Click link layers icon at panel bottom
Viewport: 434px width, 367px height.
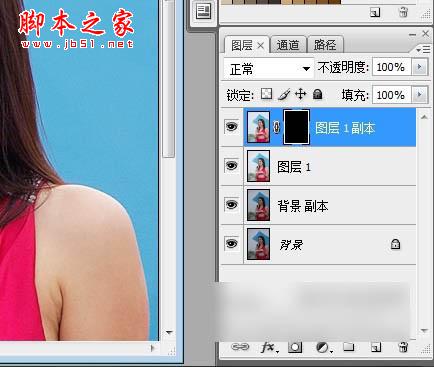pos(240,347)
